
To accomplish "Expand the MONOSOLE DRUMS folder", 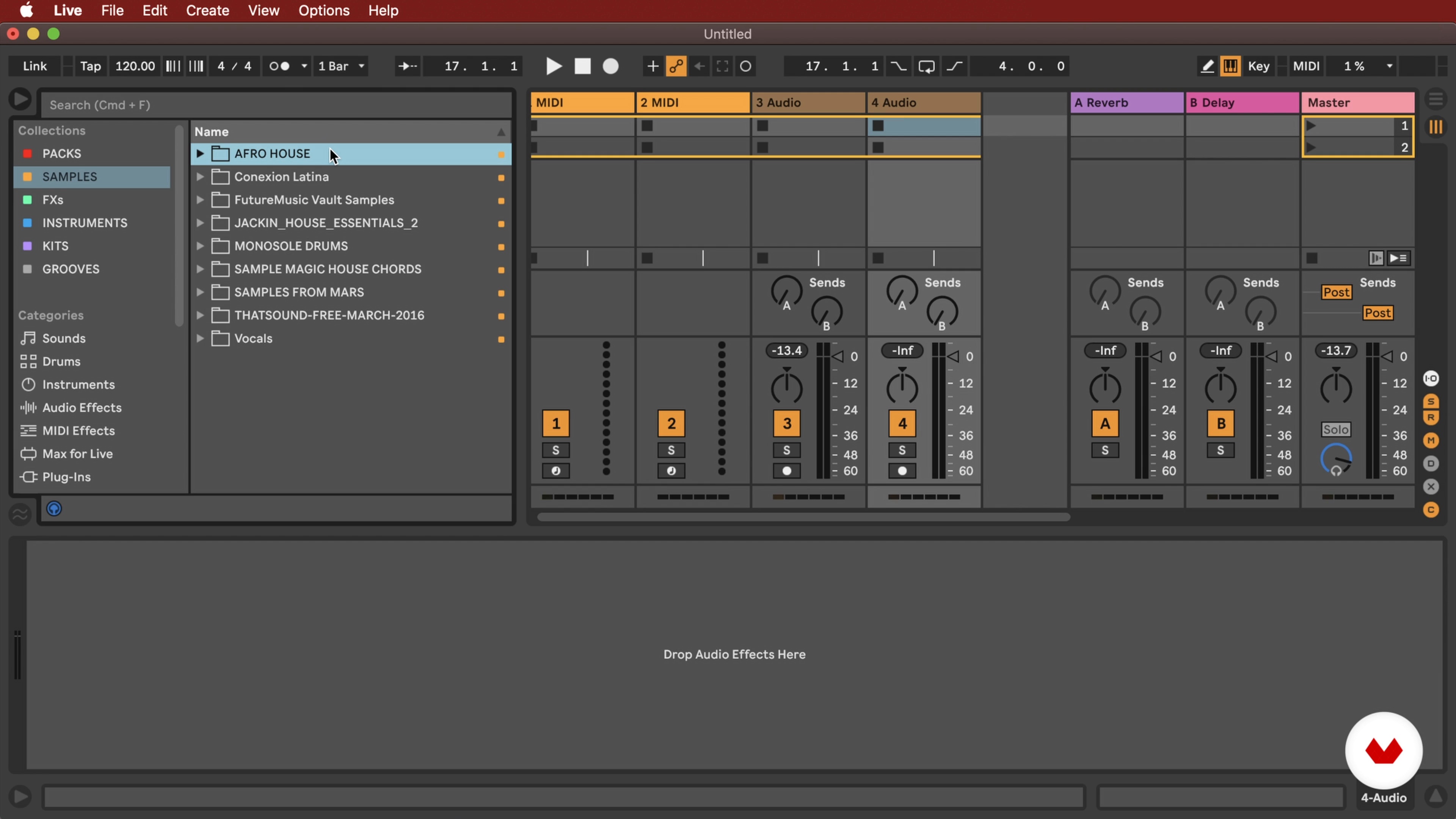I will point(200,246).
